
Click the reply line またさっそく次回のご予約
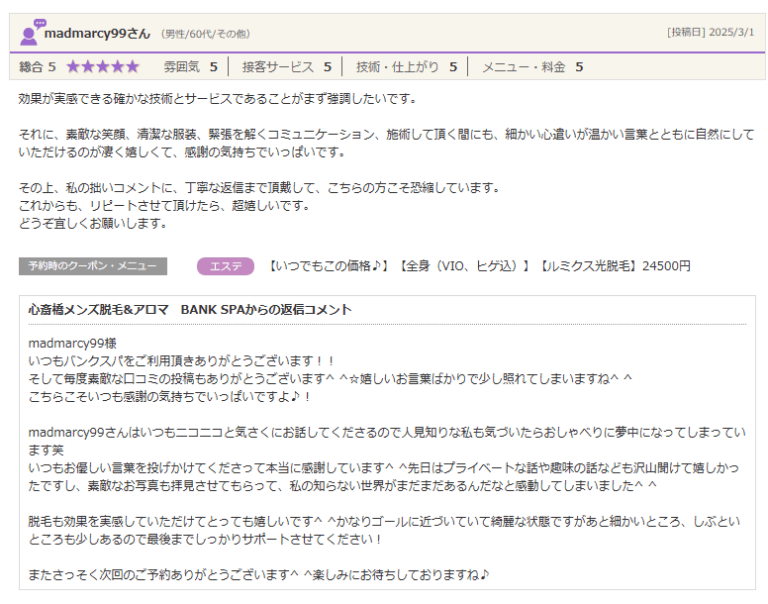[x=259, y=574]
